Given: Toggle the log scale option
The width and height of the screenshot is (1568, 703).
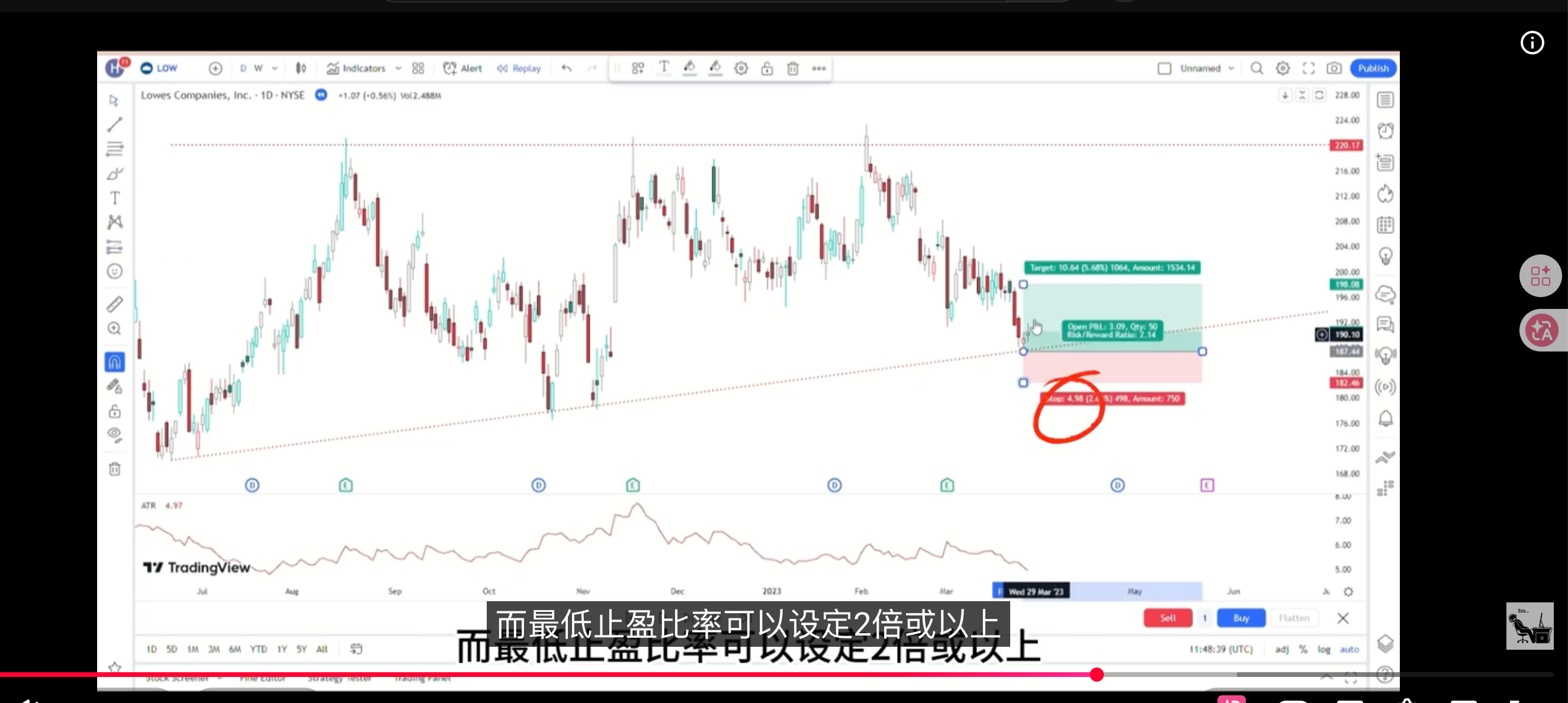Looking at the screenshot, I should [1324, 650].
